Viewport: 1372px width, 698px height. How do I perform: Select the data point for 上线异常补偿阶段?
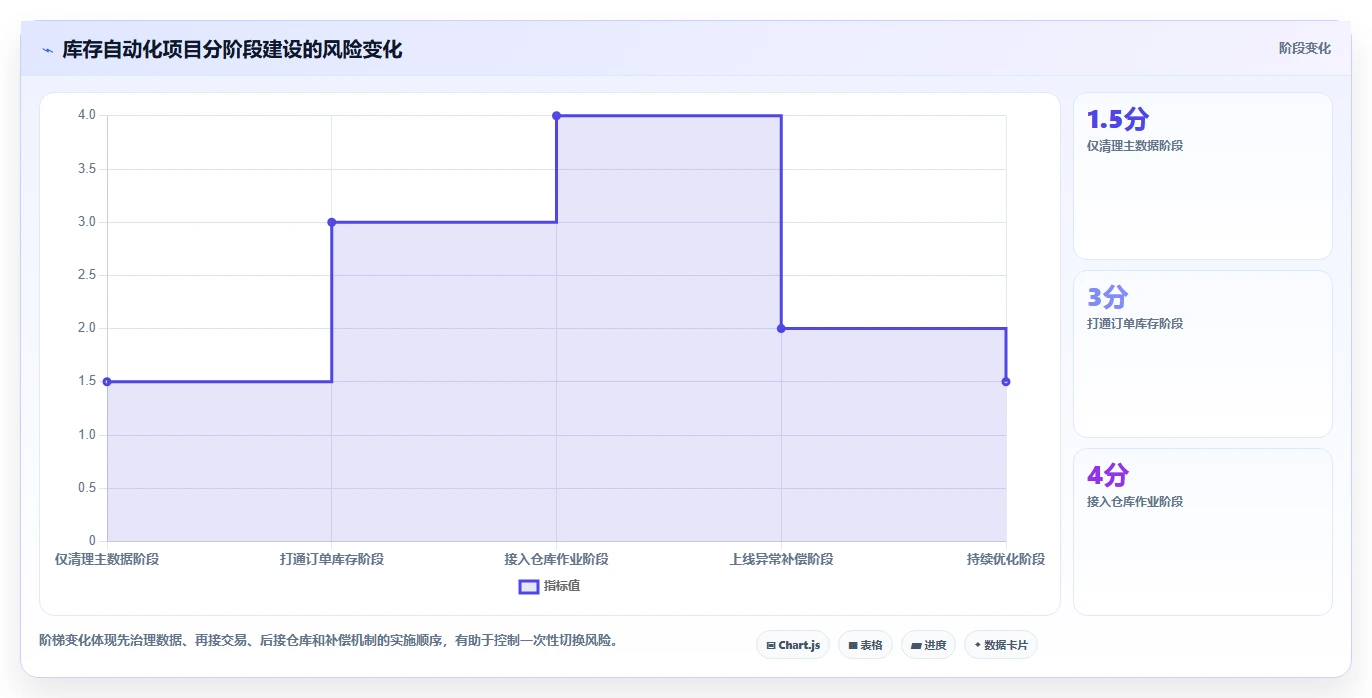click(781, 328)
